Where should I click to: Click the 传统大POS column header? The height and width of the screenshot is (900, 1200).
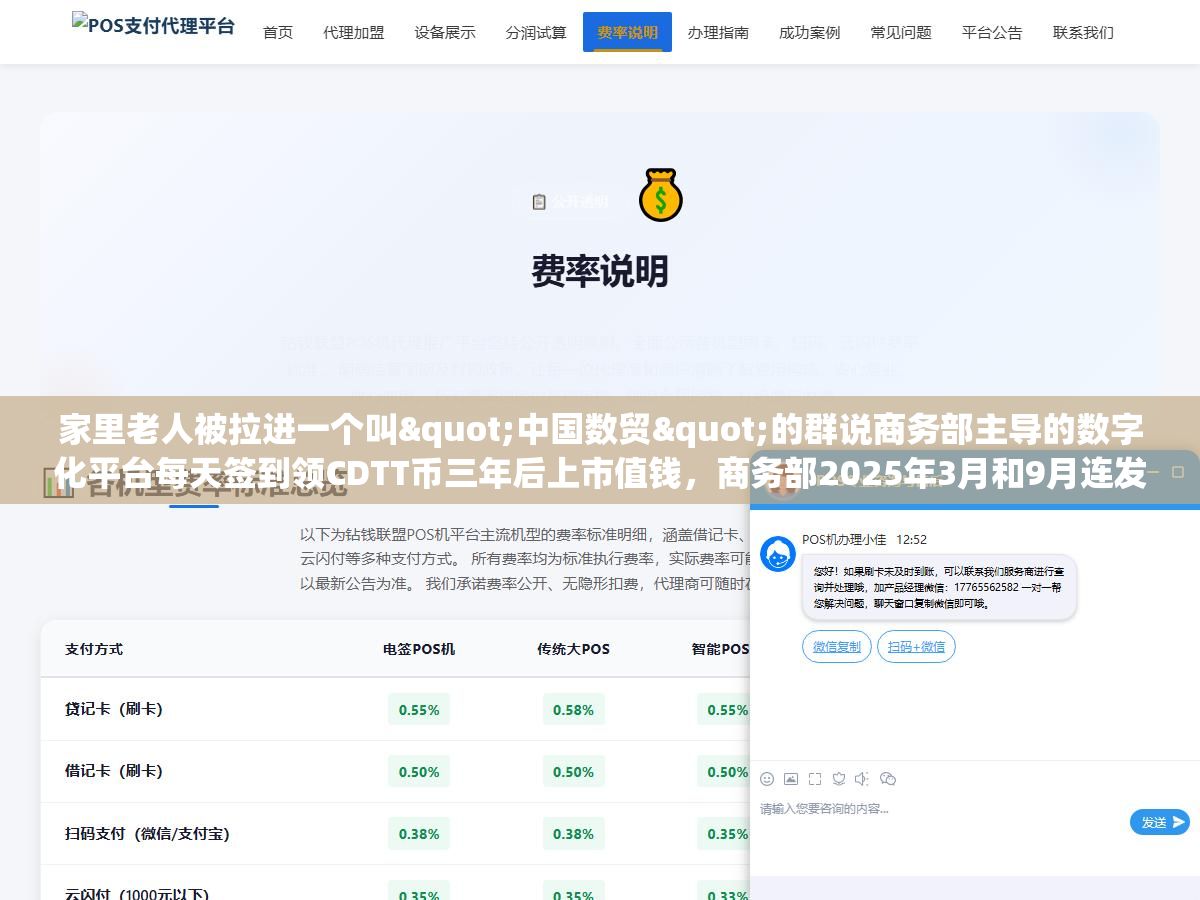point(573,648)
